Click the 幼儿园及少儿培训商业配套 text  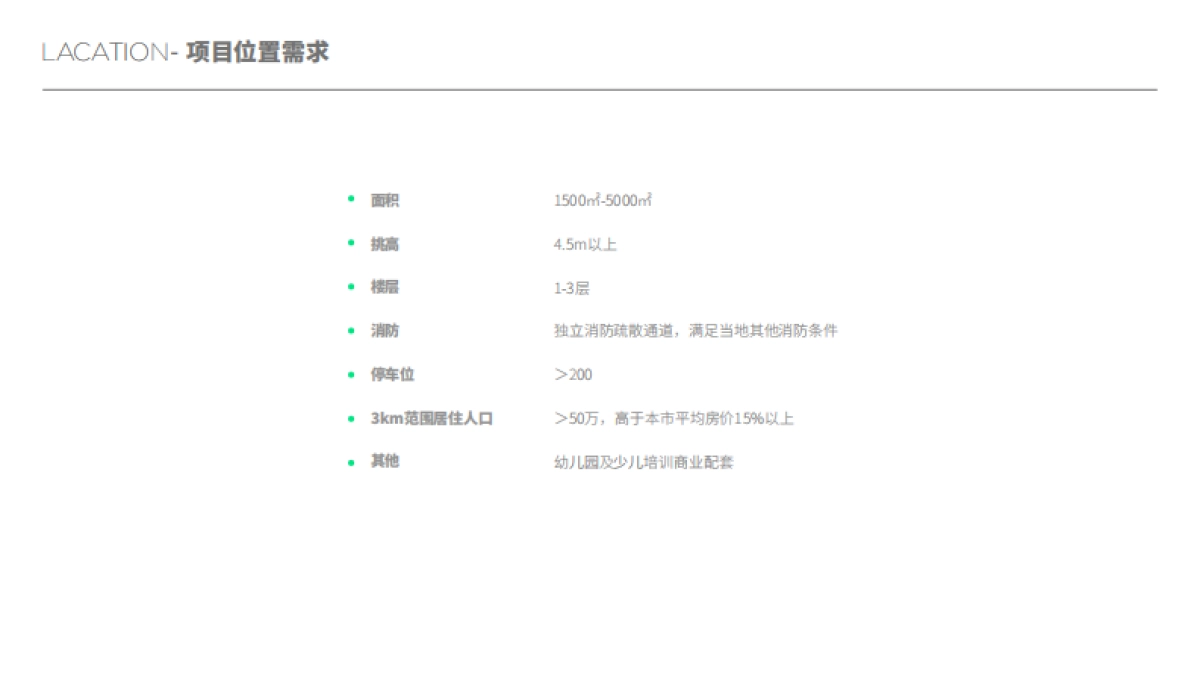[644, 461]
